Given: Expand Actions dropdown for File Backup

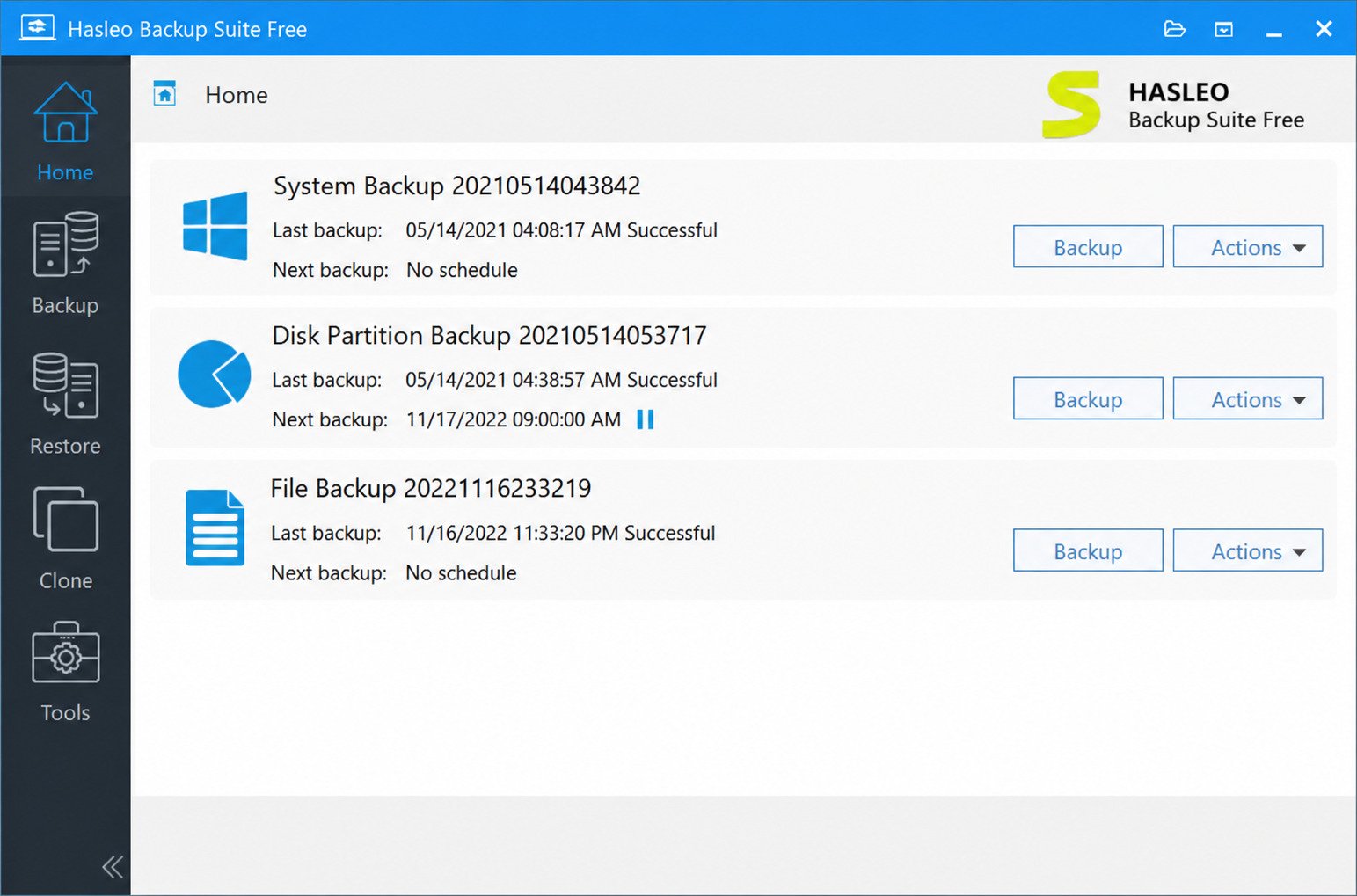Looking at the screenshot, I should tap(1247, 551).
